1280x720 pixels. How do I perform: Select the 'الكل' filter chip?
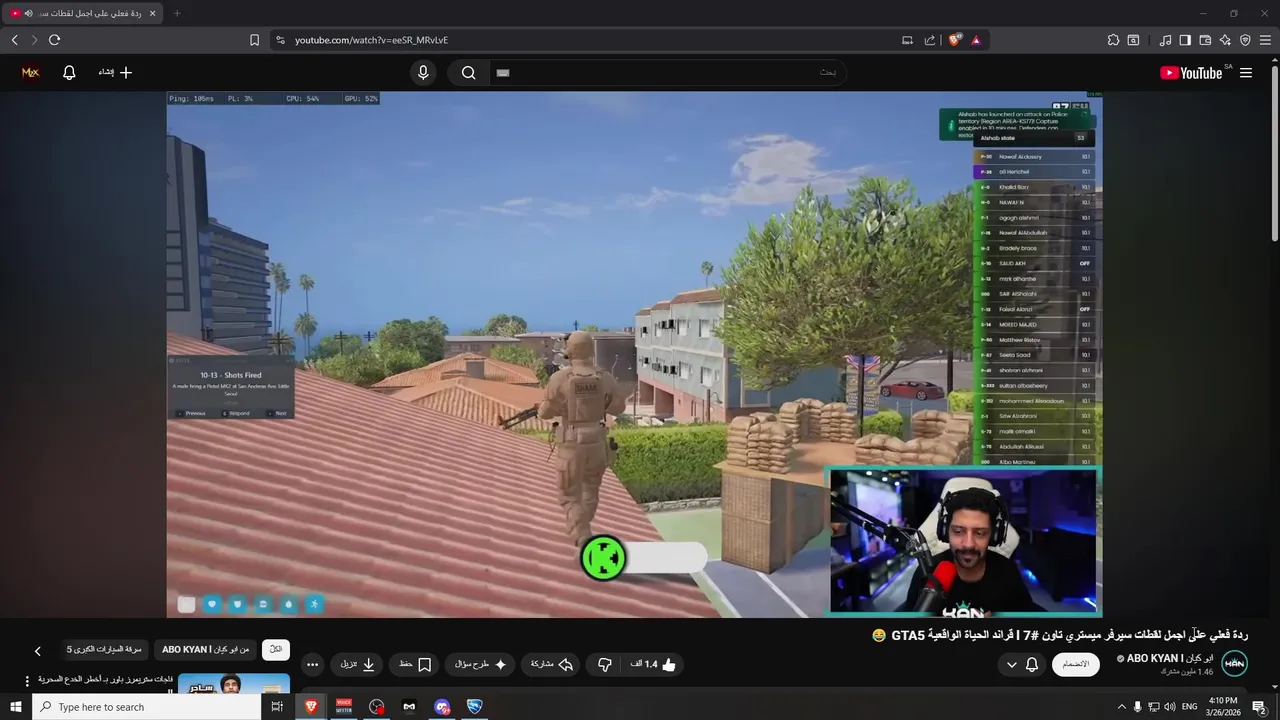276,649
